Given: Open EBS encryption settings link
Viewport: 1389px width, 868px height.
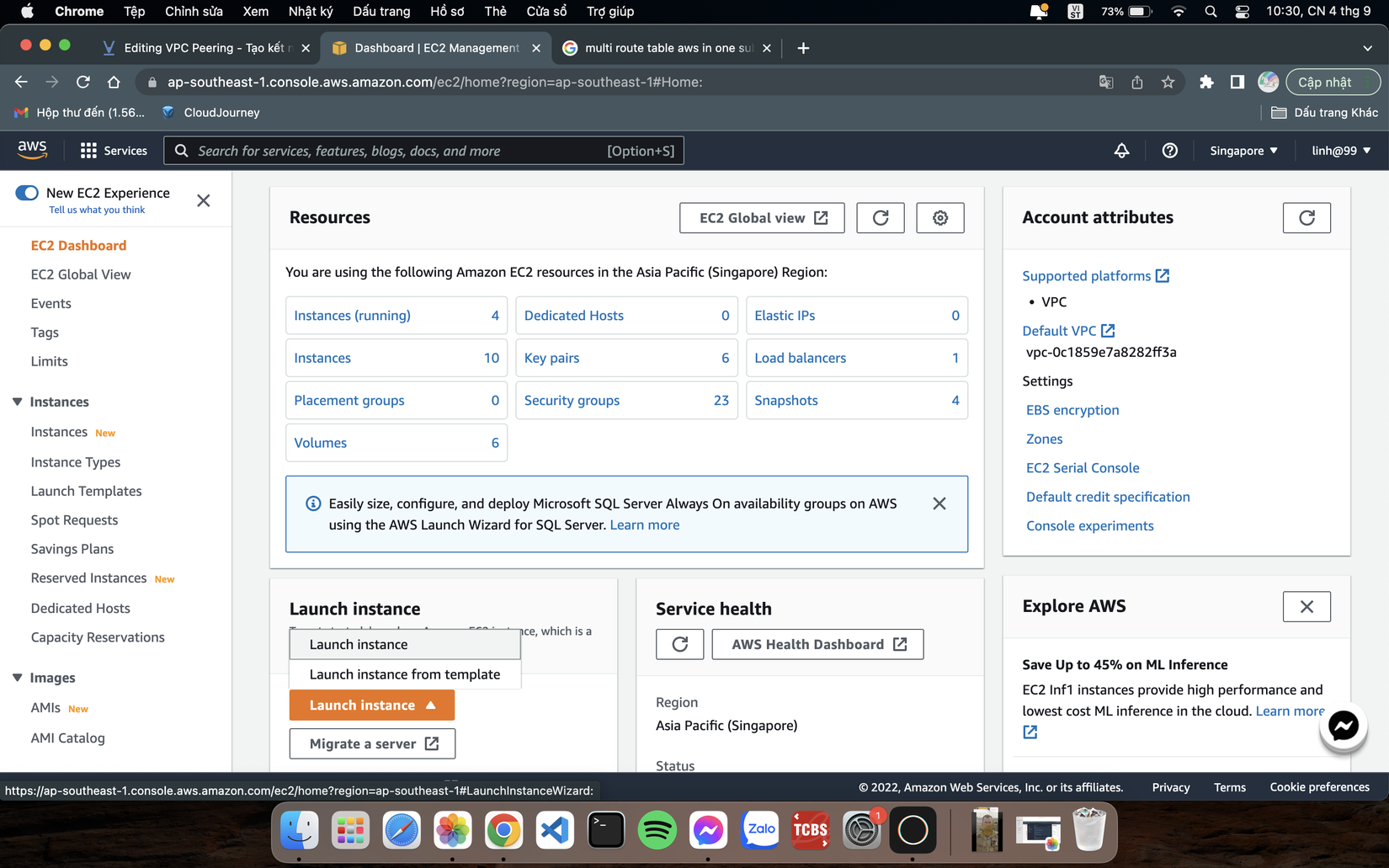Looking at the screenshot, I should (x=1072, y=410).
